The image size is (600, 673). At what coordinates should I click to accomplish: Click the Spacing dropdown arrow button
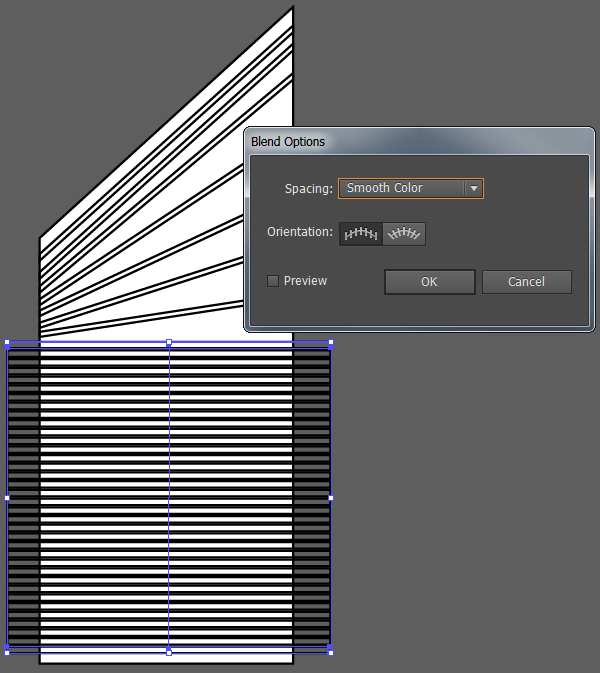474,188
